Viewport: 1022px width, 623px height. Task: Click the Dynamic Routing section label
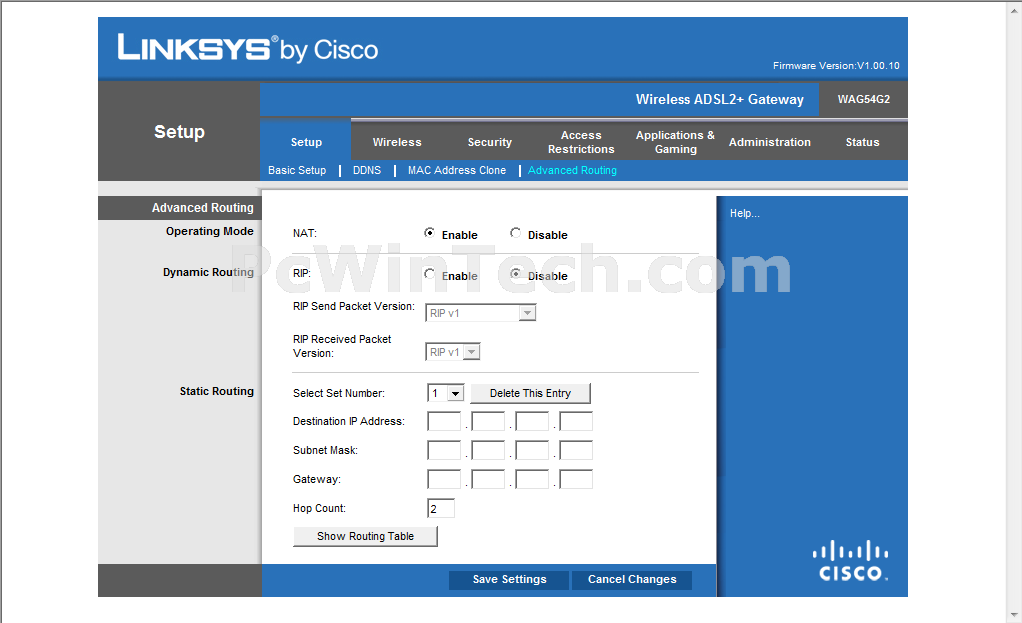pyautogui.click(x=208, y=272)
